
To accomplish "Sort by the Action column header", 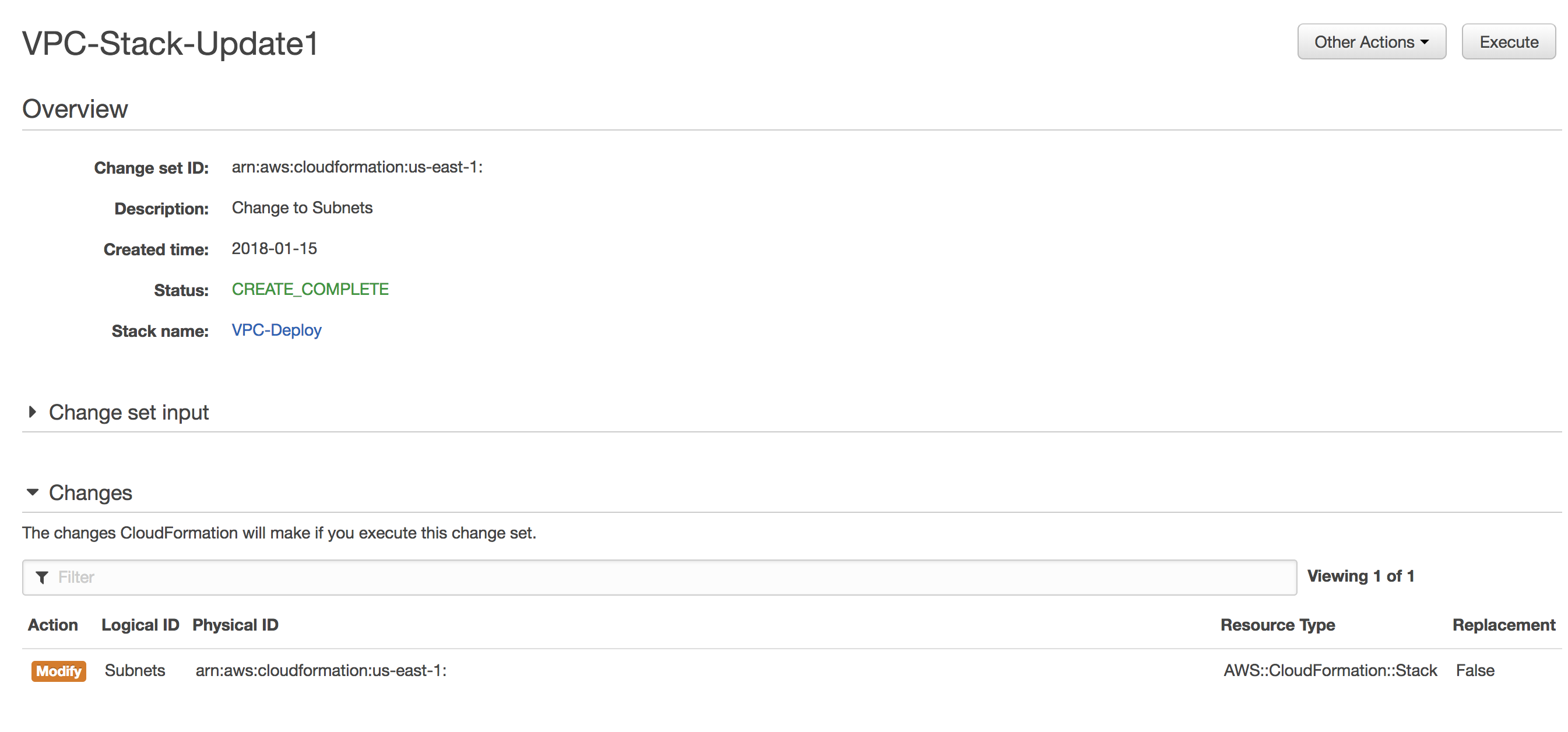I will point(53,625).
